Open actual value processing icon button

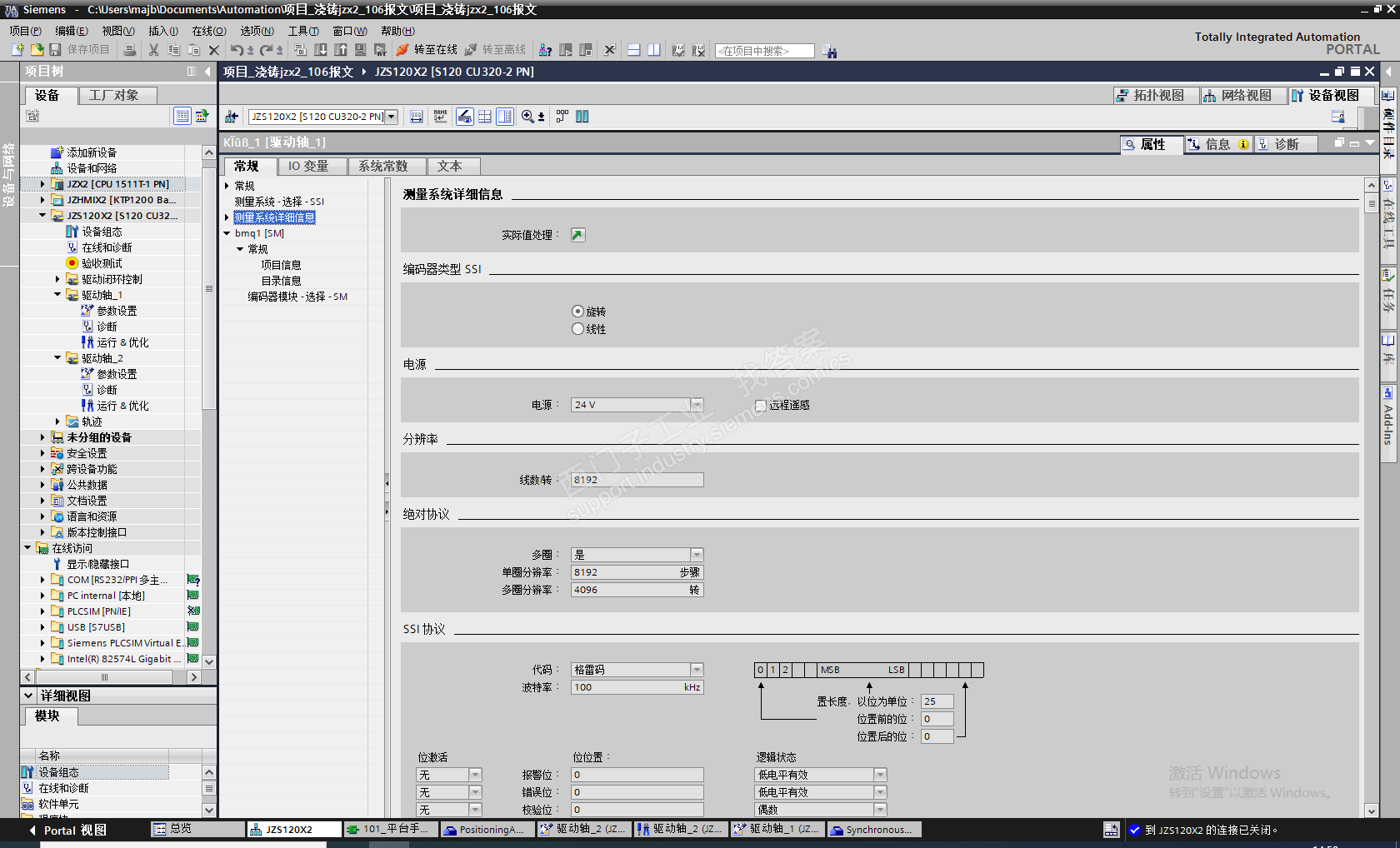coord(578,235)
